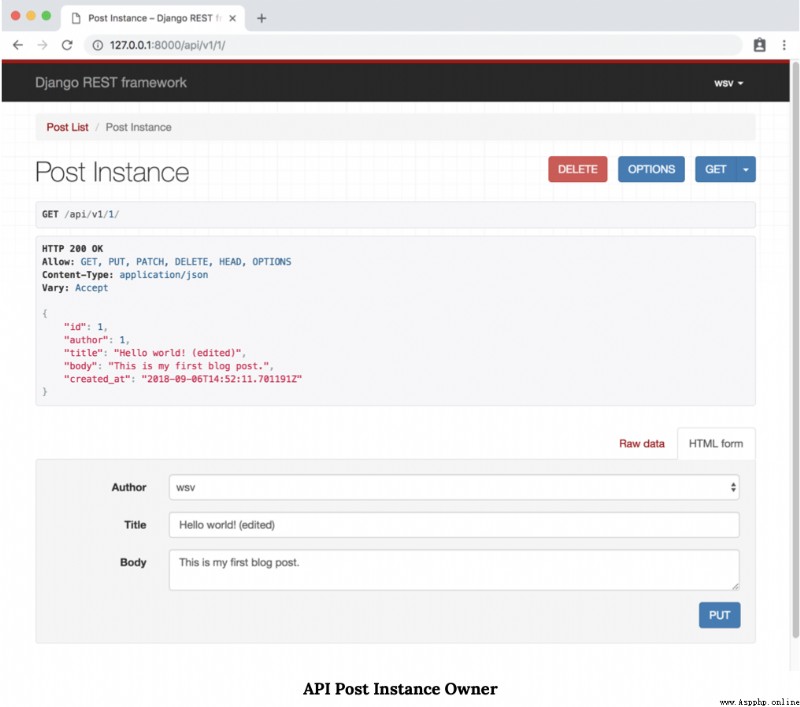Click the Title input field

(x=454, y=525)
